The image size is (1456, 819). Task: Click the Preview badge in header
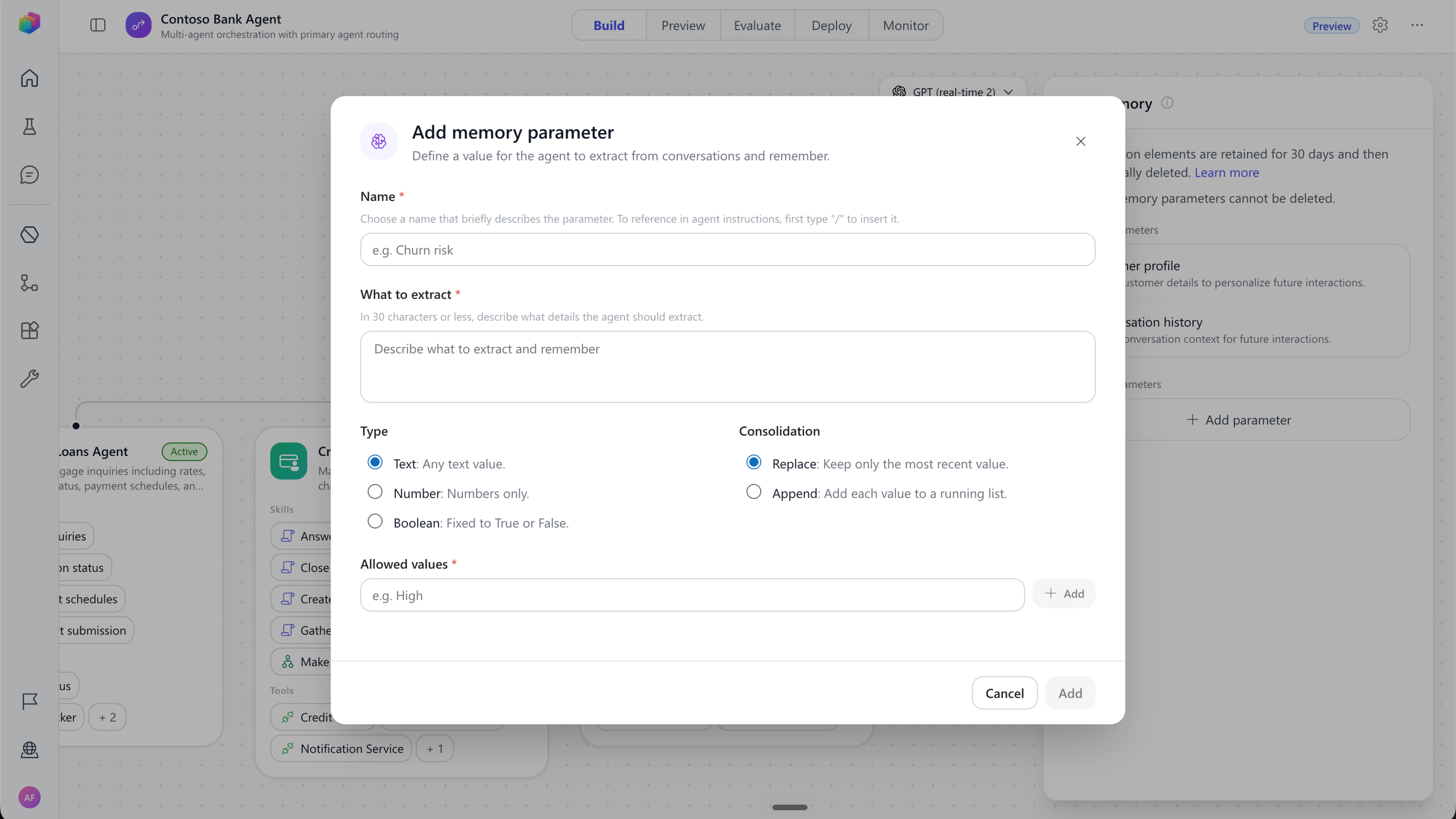coord(1332,26)
